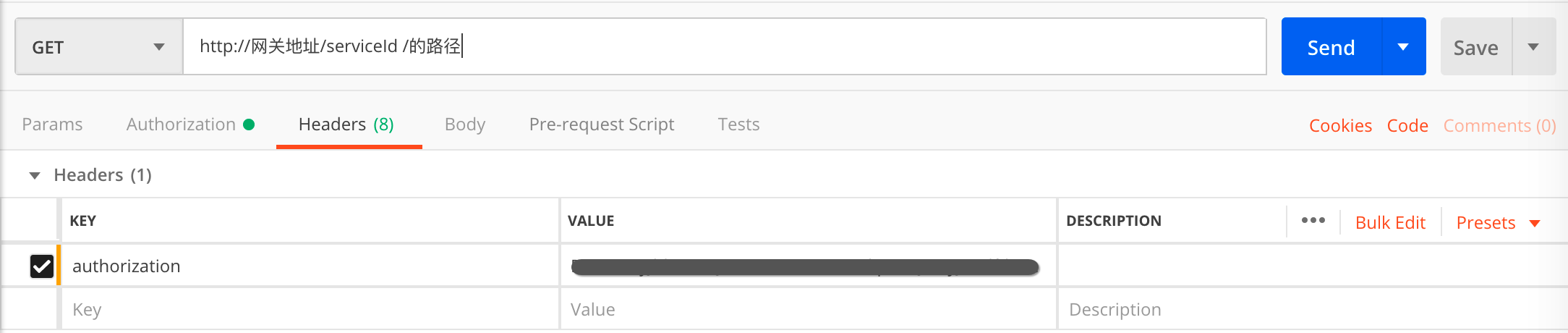Screen dimensions: 1568x333
Task: Click the Send button
Action: pos(1331,47)
